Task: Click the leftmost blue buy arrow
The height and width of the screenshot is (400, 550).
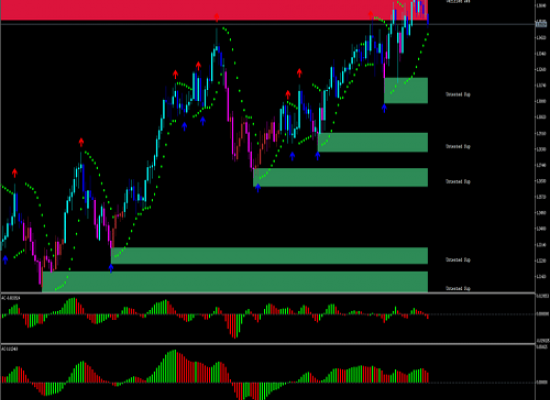Action: coord(5,260)
